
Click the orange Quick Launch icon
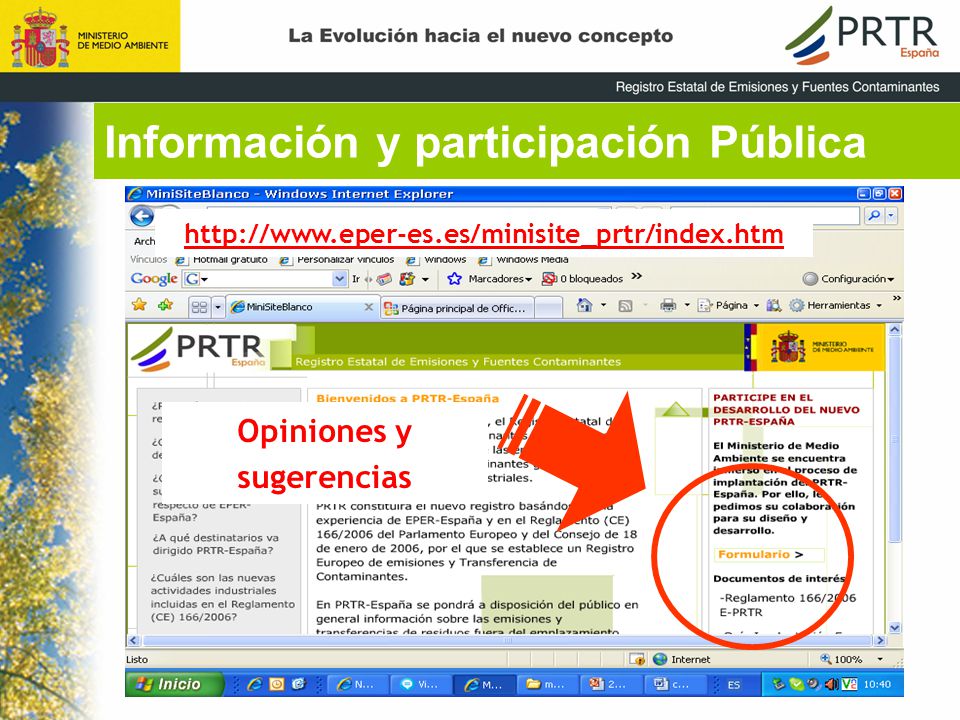click(277, 684)
